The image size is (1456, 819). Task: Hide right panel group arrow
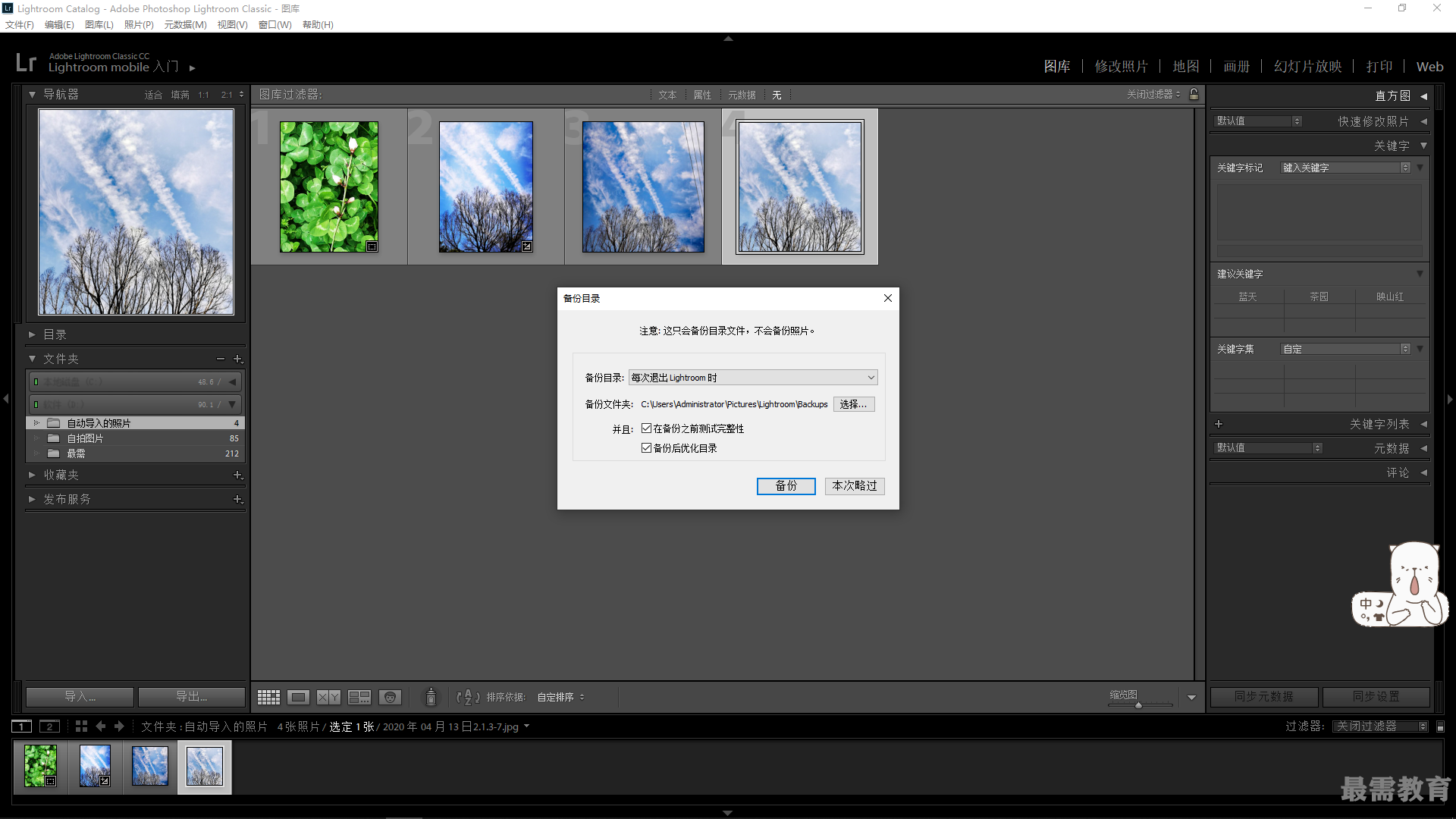click(1450, 398)
